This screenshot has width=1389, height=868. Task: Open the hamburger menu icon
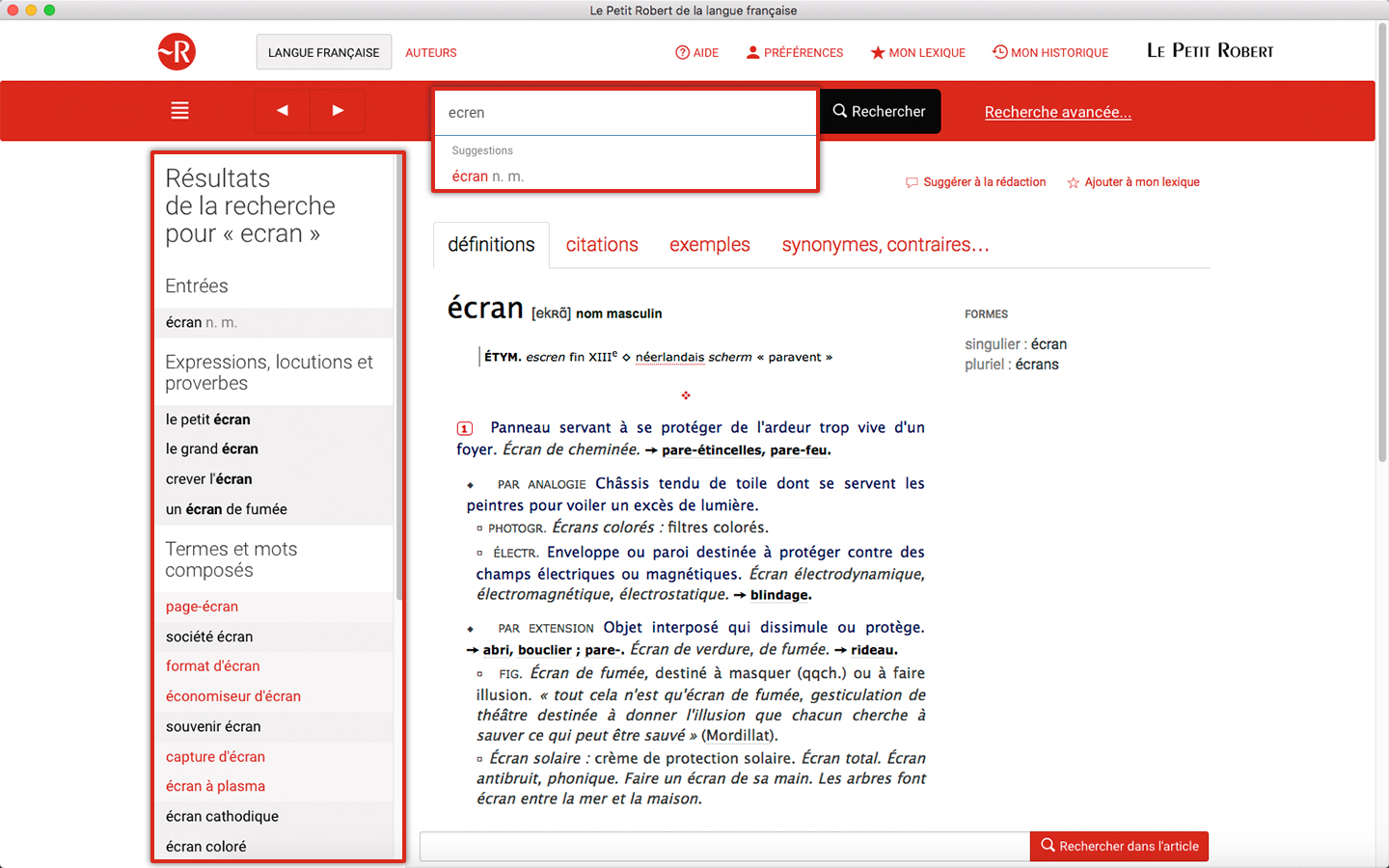179,111
